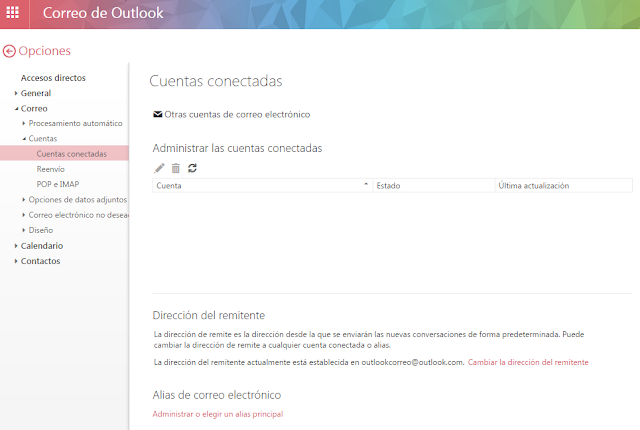640x430 pixels.
Task: Select Cuentas conectadas in sidebar
Action: click(64, 153)
